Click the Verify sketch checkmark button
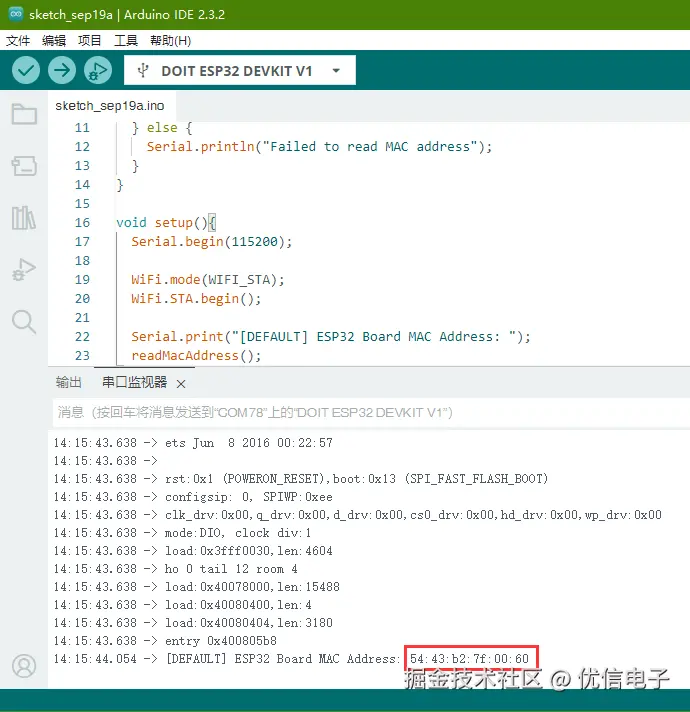The image size is (690, 712). [26, 70]
